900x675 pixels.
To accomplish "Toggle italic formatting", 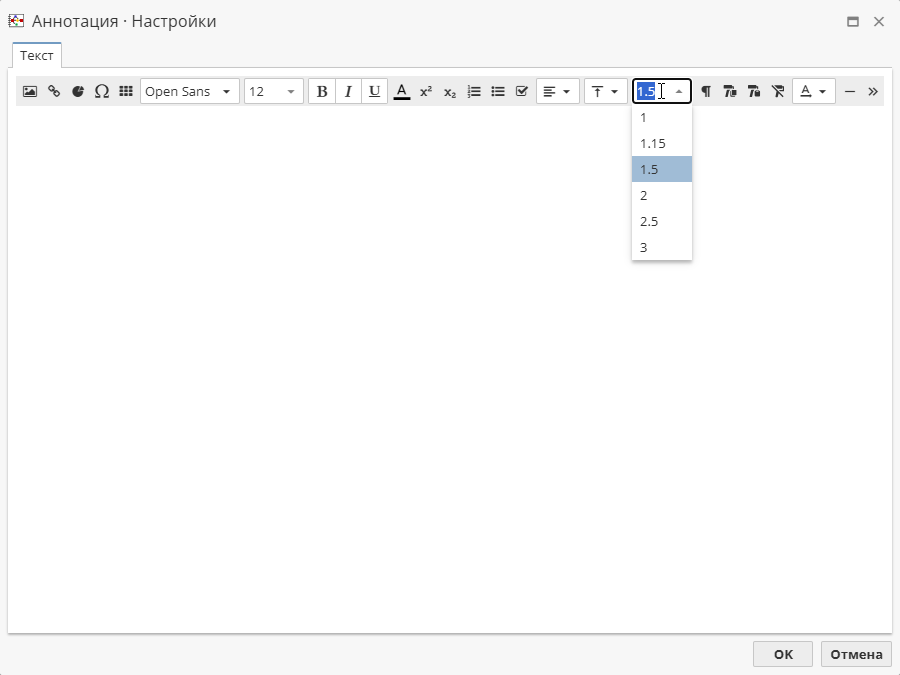I will (x=348, y=91).
